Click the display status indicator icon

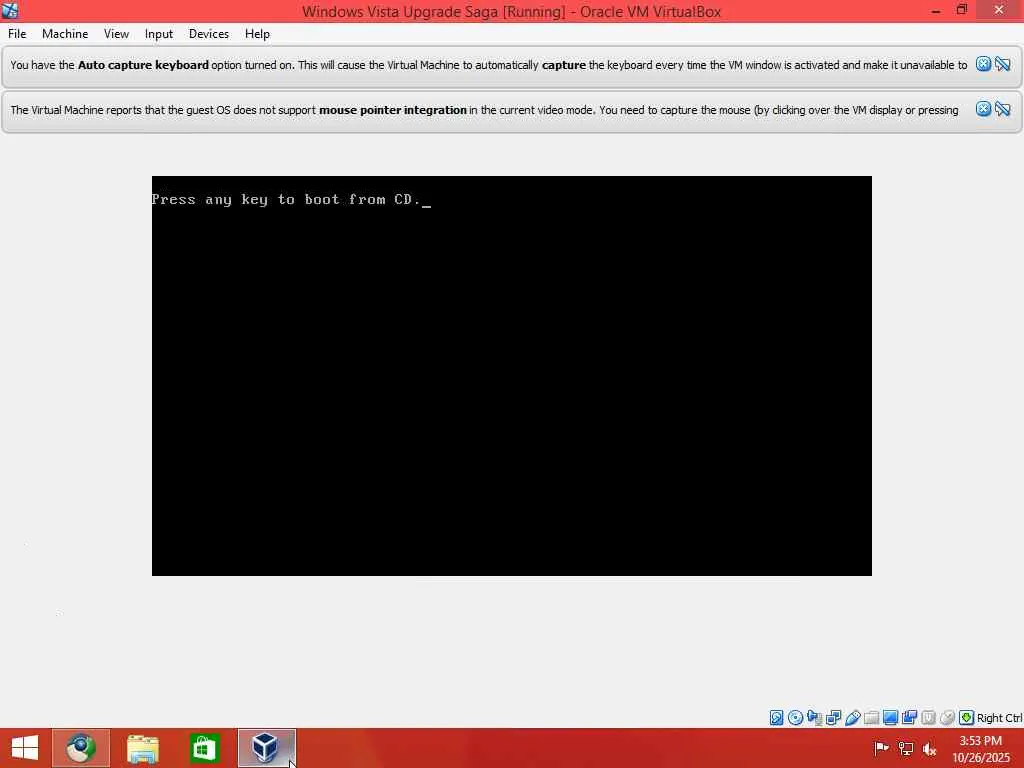pos(890,718)
